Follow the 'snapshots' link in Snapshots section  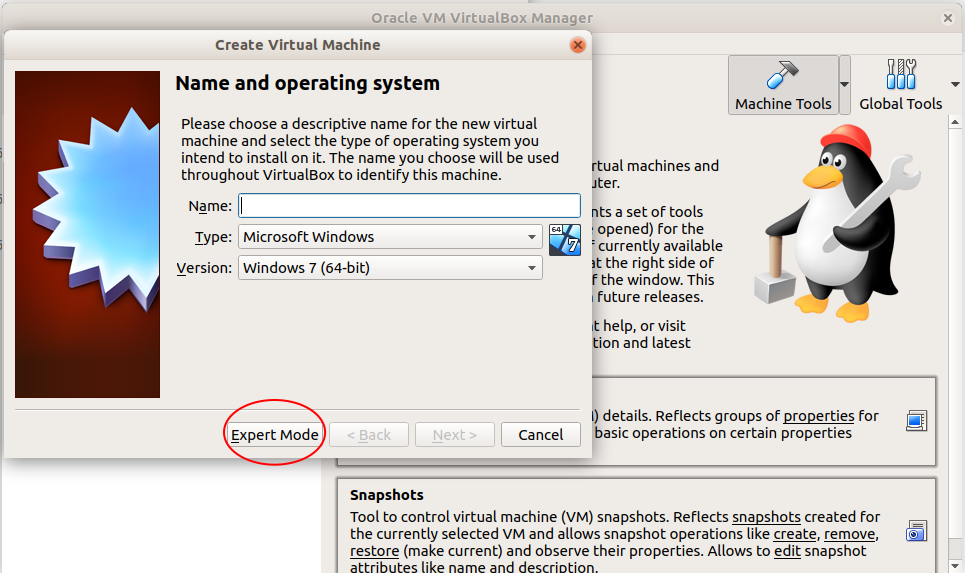(x=766, y=517)
